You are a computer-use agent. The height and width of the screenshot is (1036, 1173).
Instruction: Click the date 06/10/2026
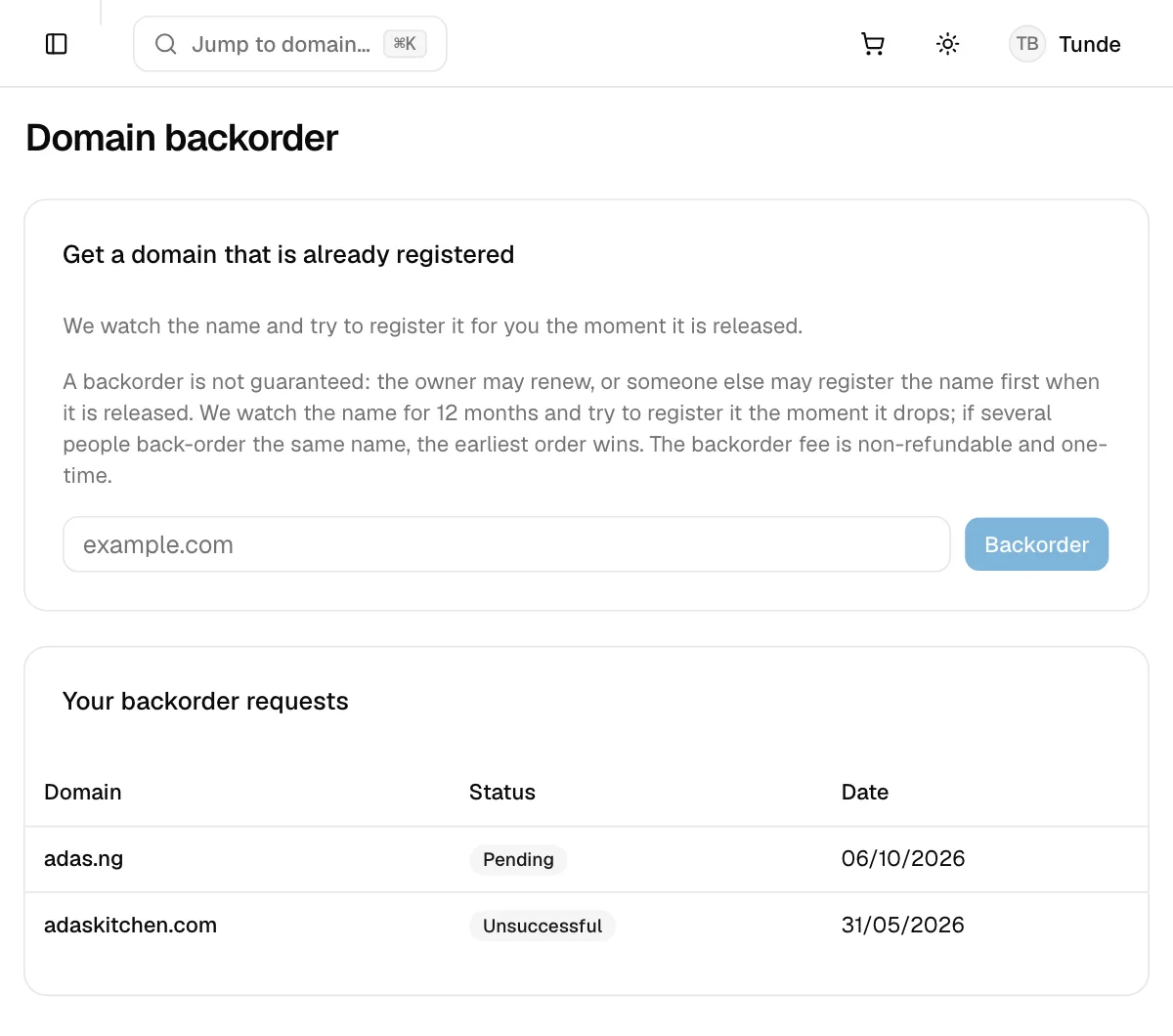903,859
